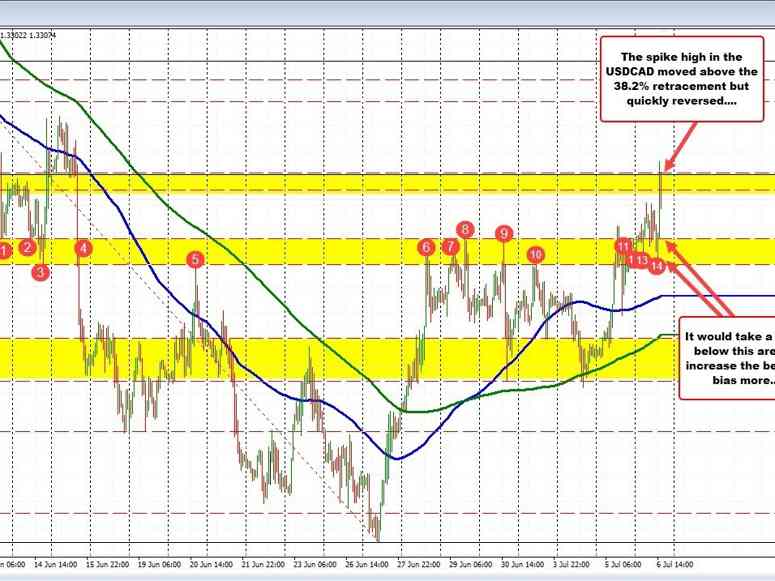This screenshot has width=775, height=581.
Task: Click the 26 Jun 14:00 time axis label
Action: [x=367, y=564]
